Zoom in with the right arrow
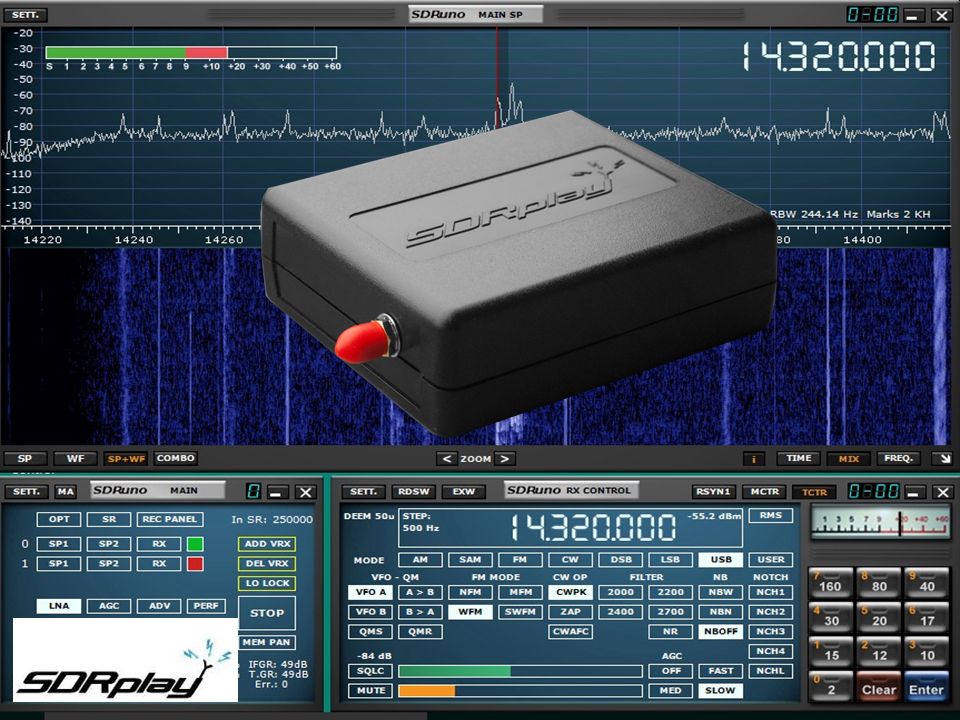The width and height of the screenshot is (960, 720). click(x=504, y=459)
